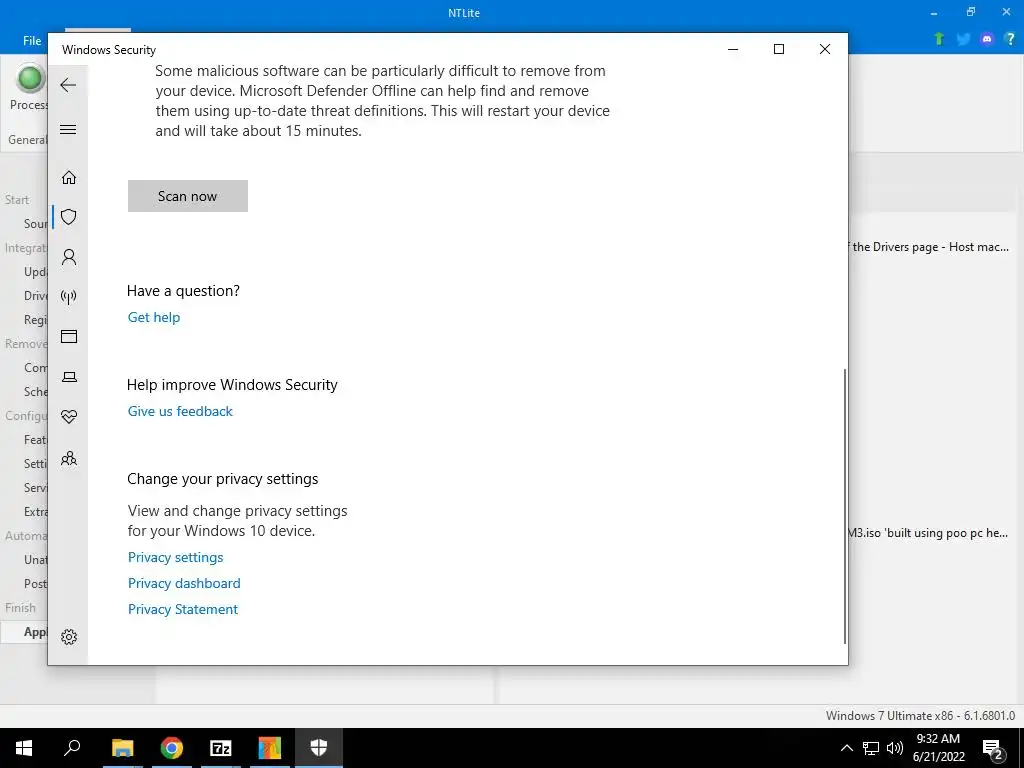Switch to the NTLite taskbar icon
1024x768 pixels.
(270, 748)
